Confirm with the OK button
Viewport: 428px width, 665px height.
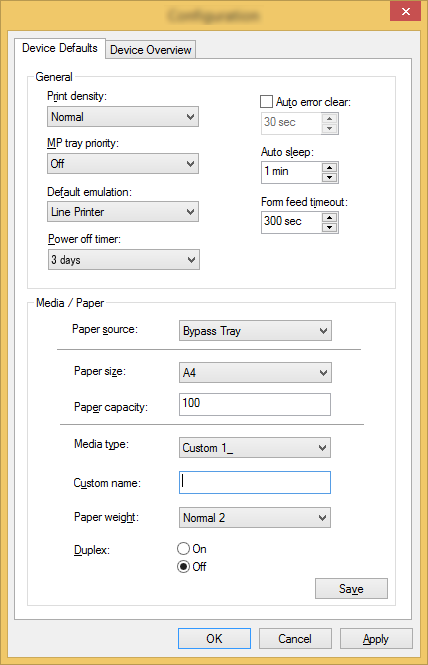214,639
